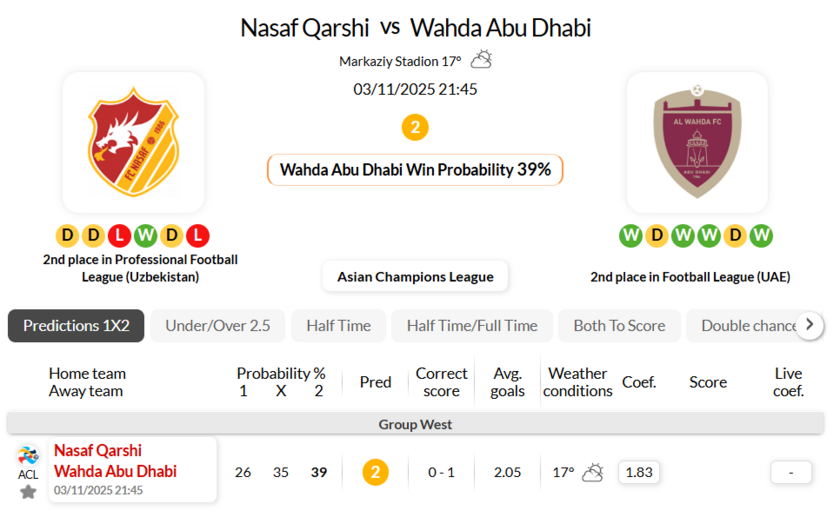Screen dimensions: 840x517
Task: Click the Al Wahda FC club crest
Action: pyautogui.click(x=697, y=142)
